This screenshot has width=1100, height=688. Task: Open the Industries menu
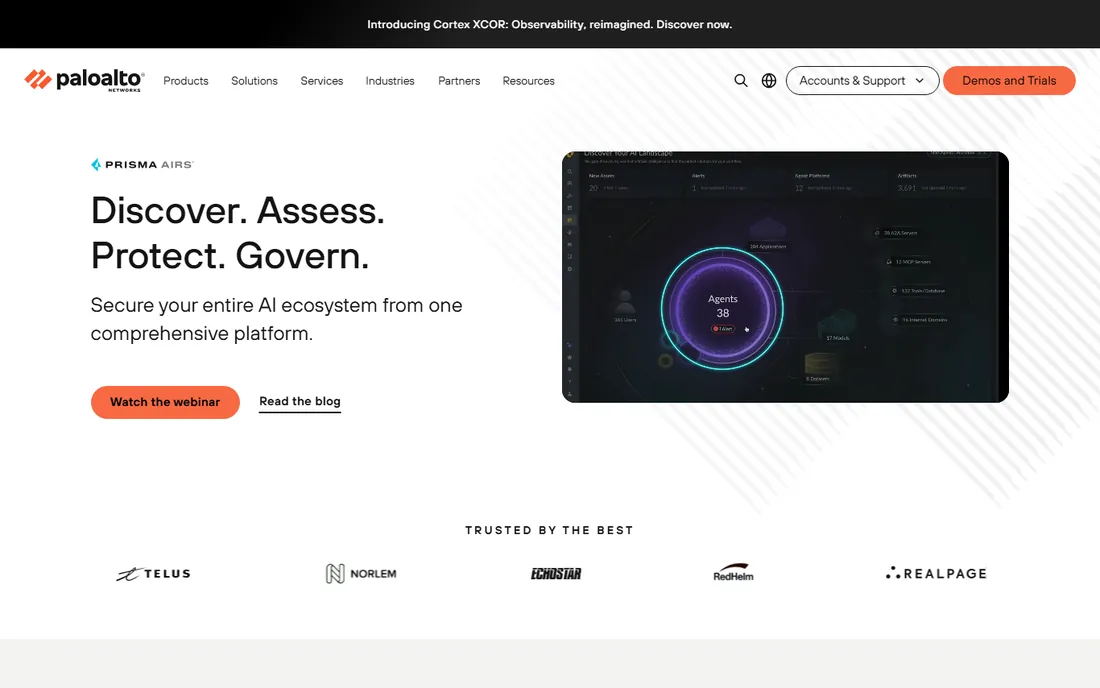(x=390, y=81)
